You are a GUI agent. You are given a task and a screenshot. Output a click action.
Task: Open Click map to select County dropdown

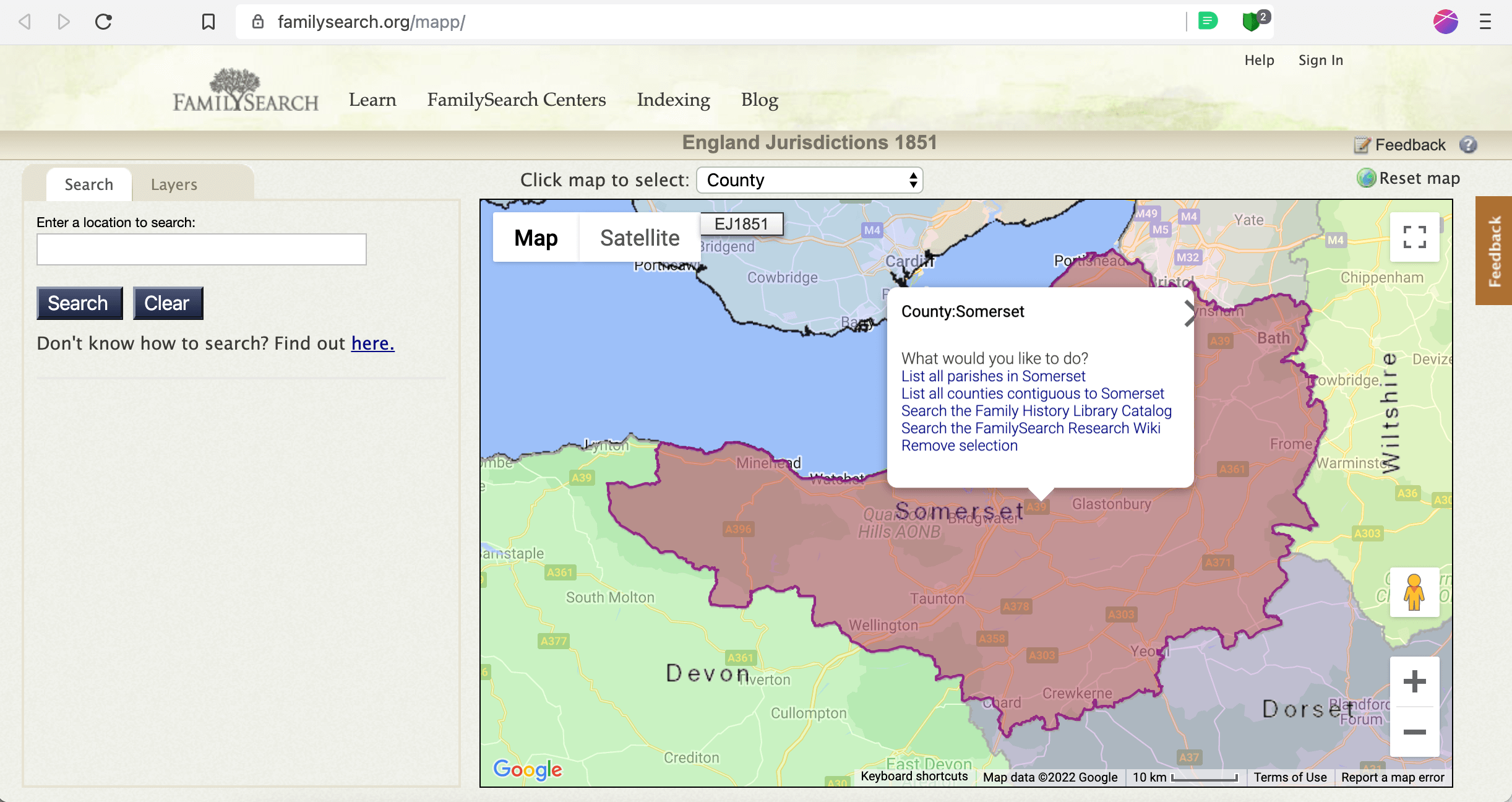(809, 180)
